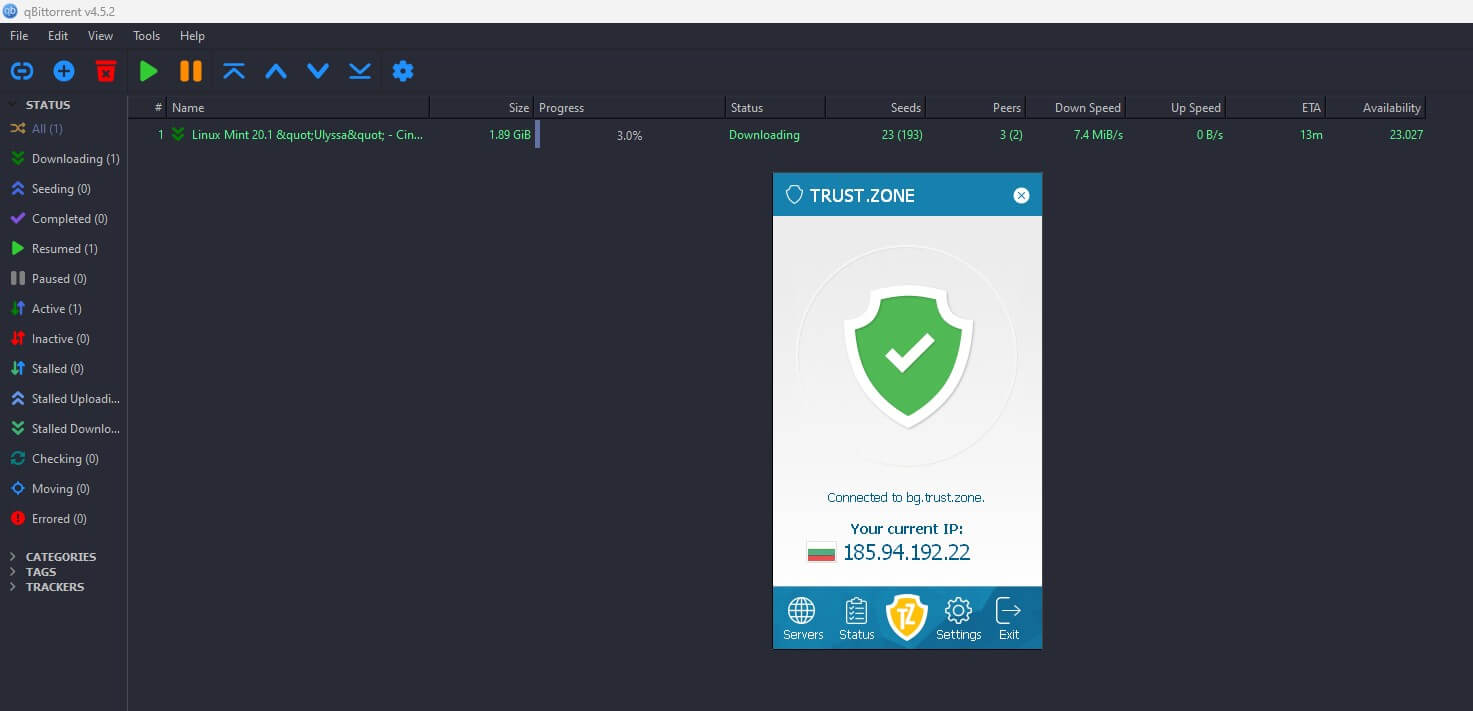Sort by the Down Speed column header

point(1075,108)
